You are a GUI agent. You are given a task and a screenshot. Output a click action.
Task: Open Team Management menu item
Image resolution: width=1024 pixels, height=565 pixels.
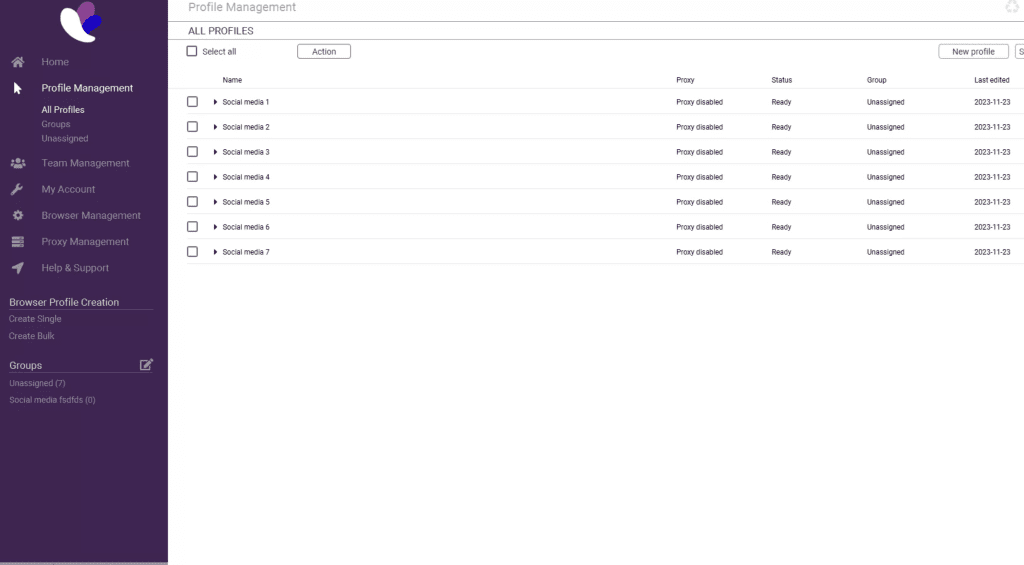pos(85,163)
